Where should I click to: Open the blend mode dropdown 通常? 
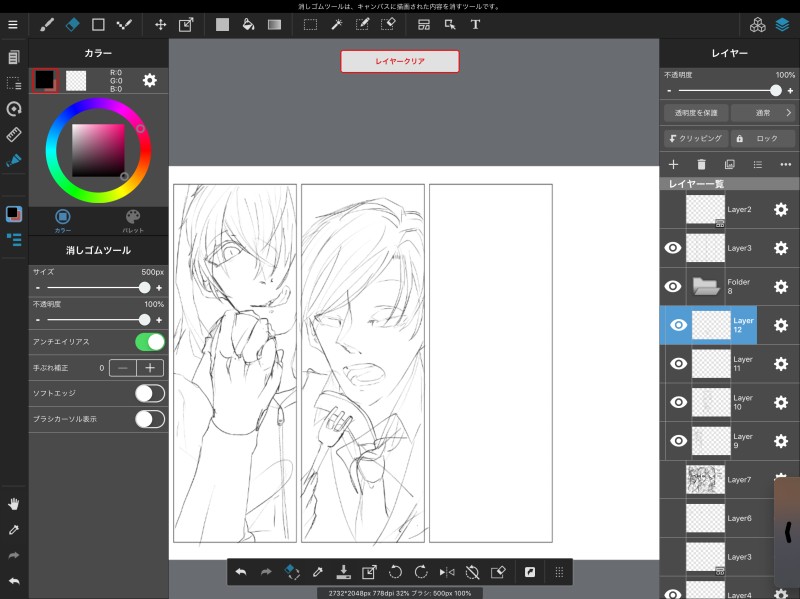click(x=763, y=113)
